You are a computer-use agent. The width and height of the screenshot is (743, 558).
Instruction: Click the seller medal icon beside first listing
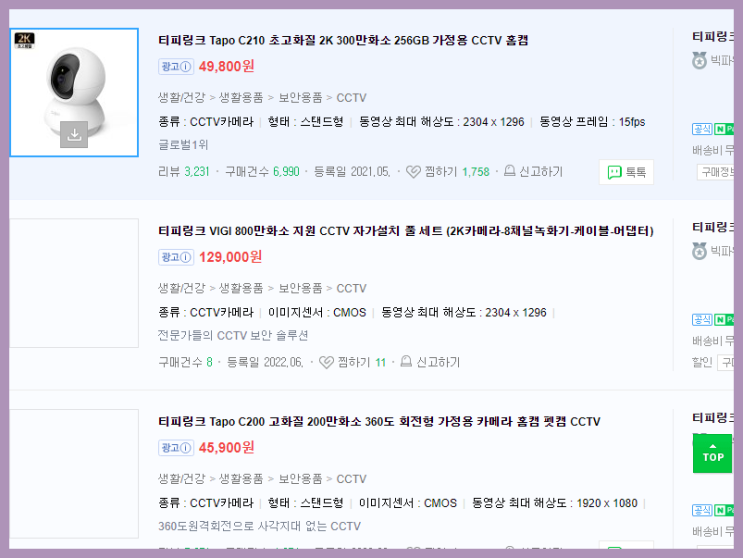(699, 61)
